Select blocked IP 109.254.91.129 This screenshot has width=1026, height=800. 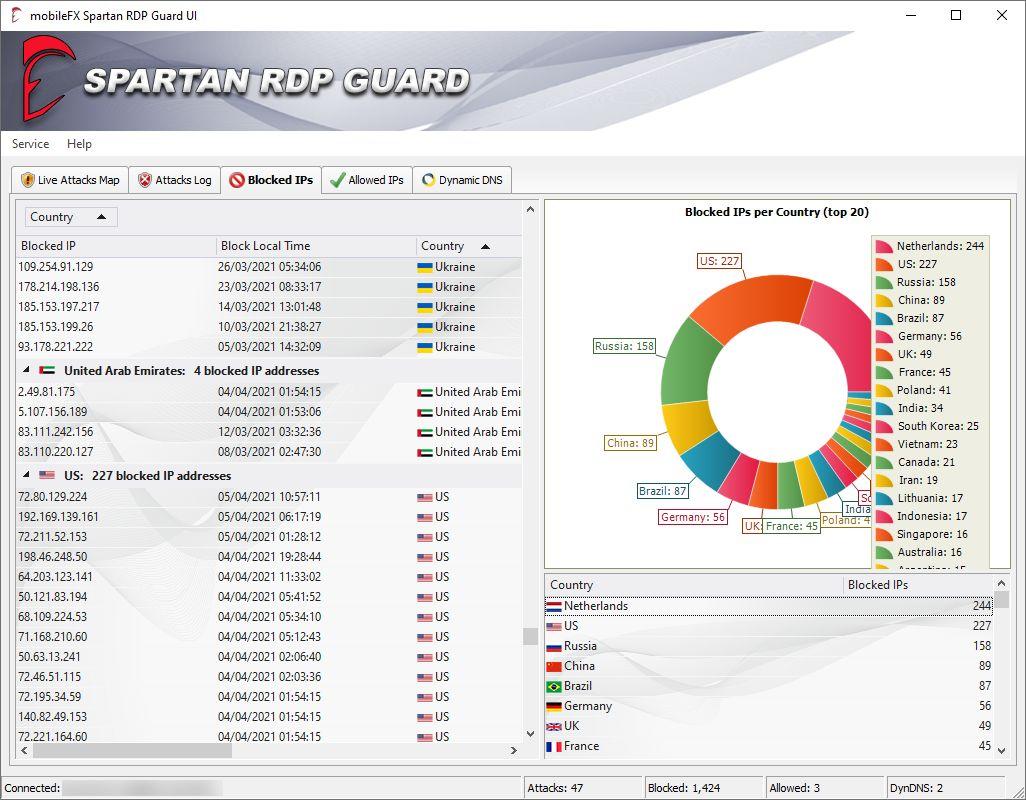56,267
